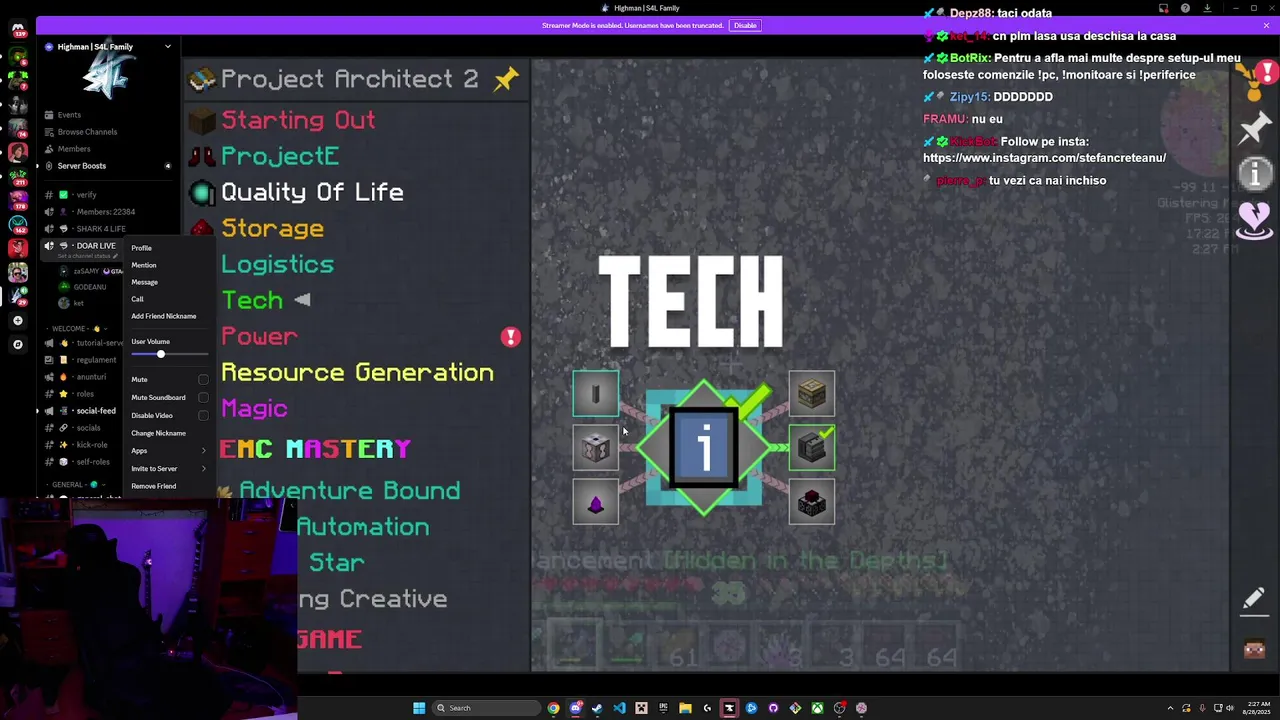
Task: Open the completed machine quest with checkmark
Action: pos(811,447)
